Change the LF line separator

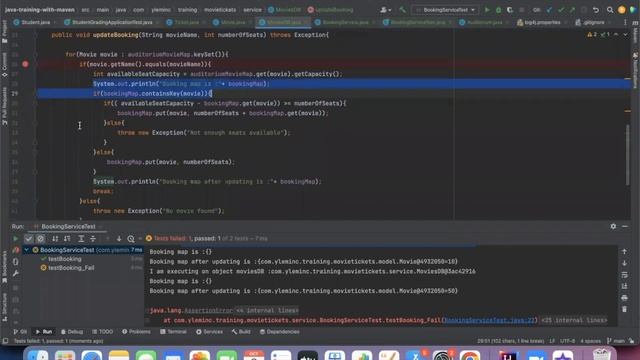click(x=552, y=341)
